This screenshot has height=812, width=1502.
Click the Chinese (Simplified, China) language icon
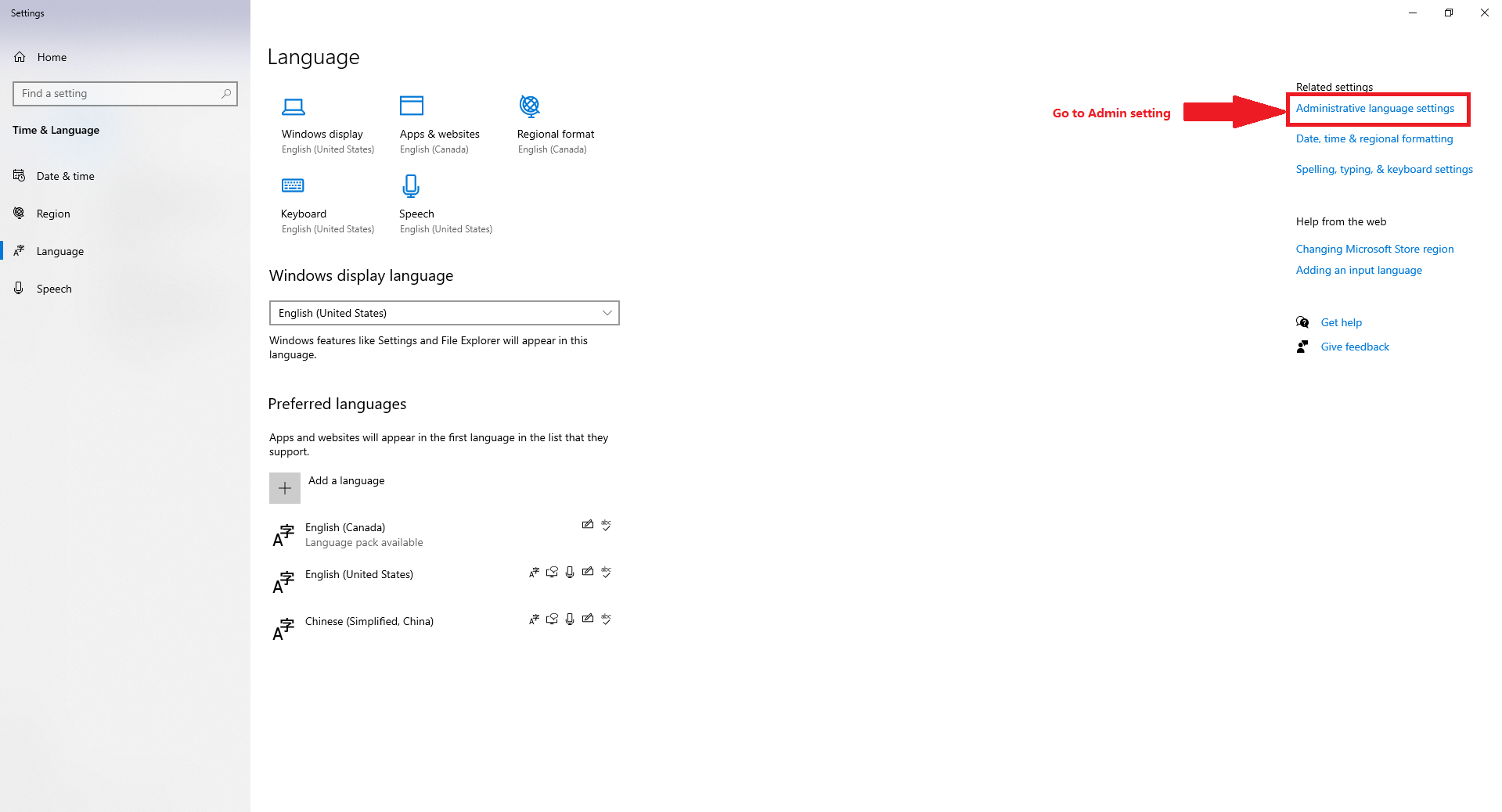coord(283,629)
